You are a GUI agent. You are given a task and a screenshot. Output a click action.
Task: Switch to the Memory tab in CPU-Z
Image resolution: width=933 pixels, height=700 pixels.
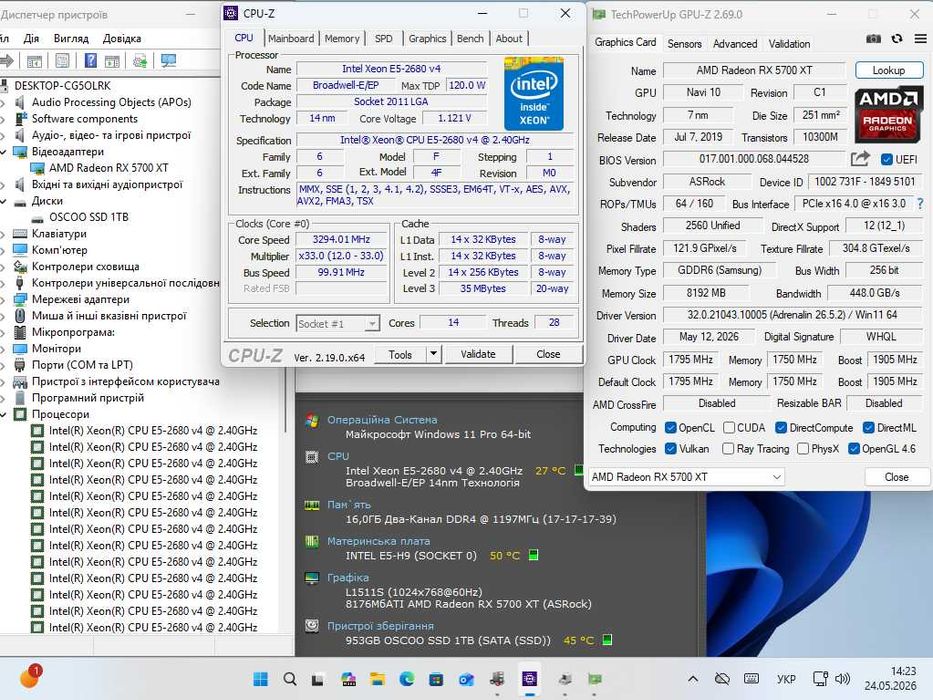point(342,38)
